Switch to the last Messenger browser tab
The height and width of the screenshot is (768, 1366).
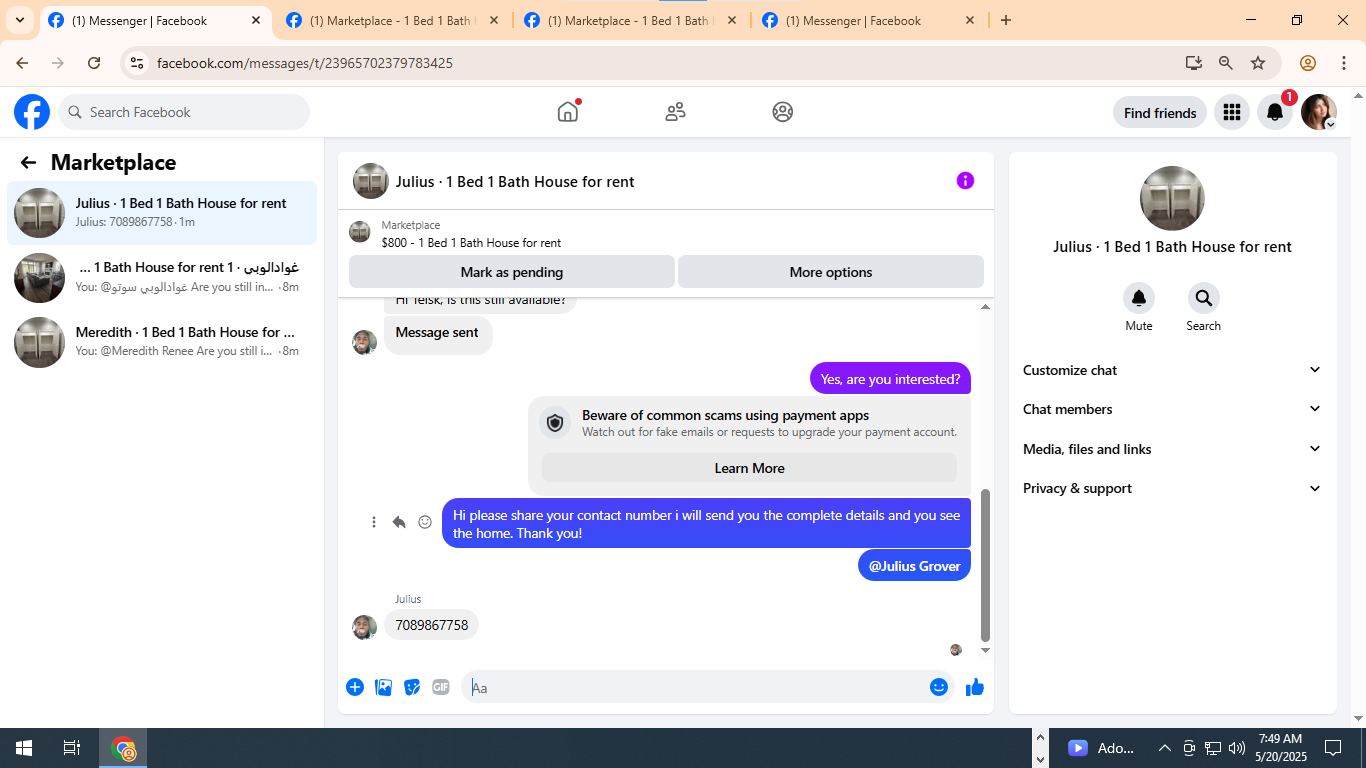coord(869,20)
